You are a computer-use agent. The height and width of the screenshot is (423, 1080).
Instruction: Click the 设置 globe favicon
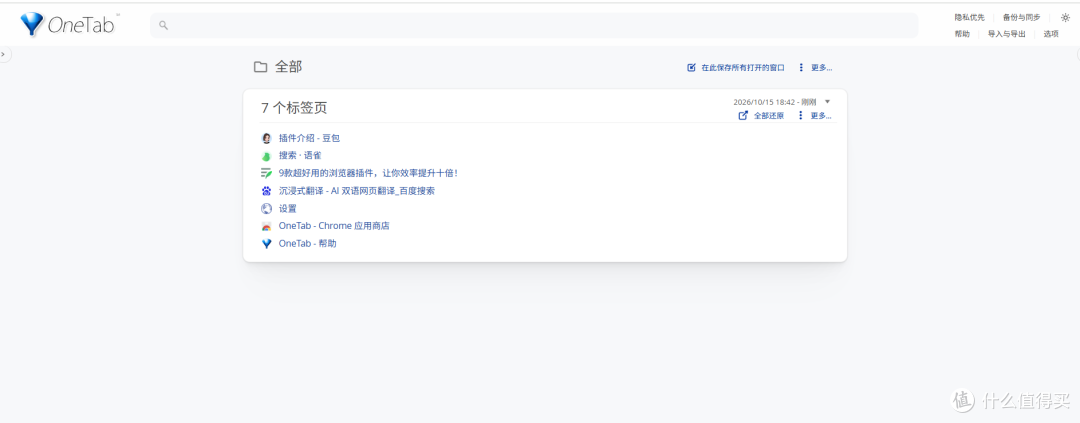pyautogui.click(x=267, y=209)
